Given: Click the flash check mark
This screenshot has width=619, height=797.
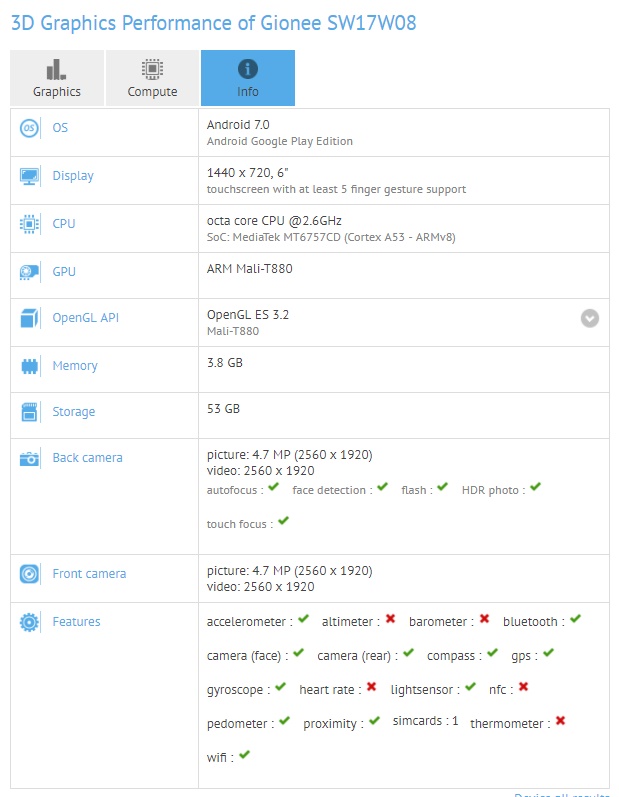Looking at the screenshot, I should click(x=442, y=487).
